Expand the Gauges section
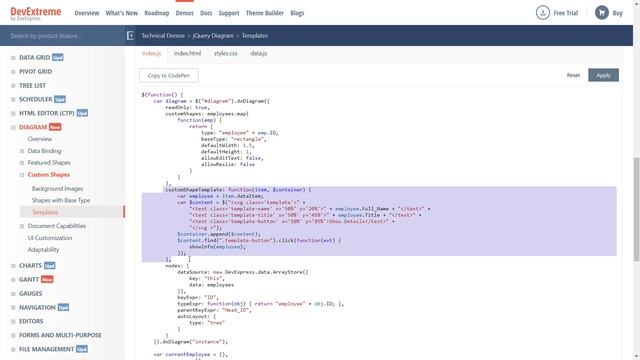 tap(13, 293)
